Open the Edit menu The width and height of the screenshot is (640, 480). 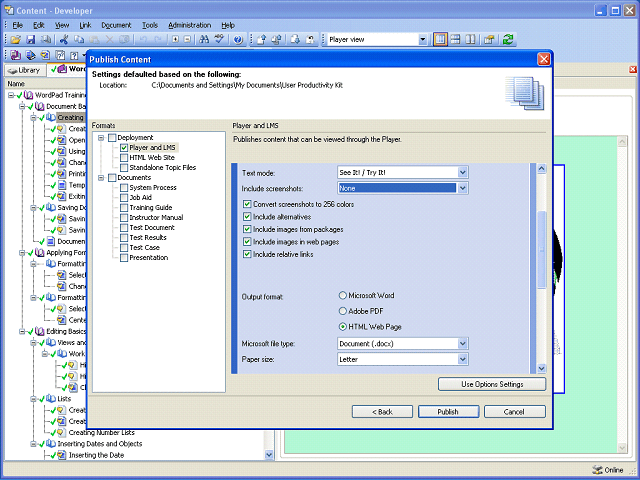point(39,25)
